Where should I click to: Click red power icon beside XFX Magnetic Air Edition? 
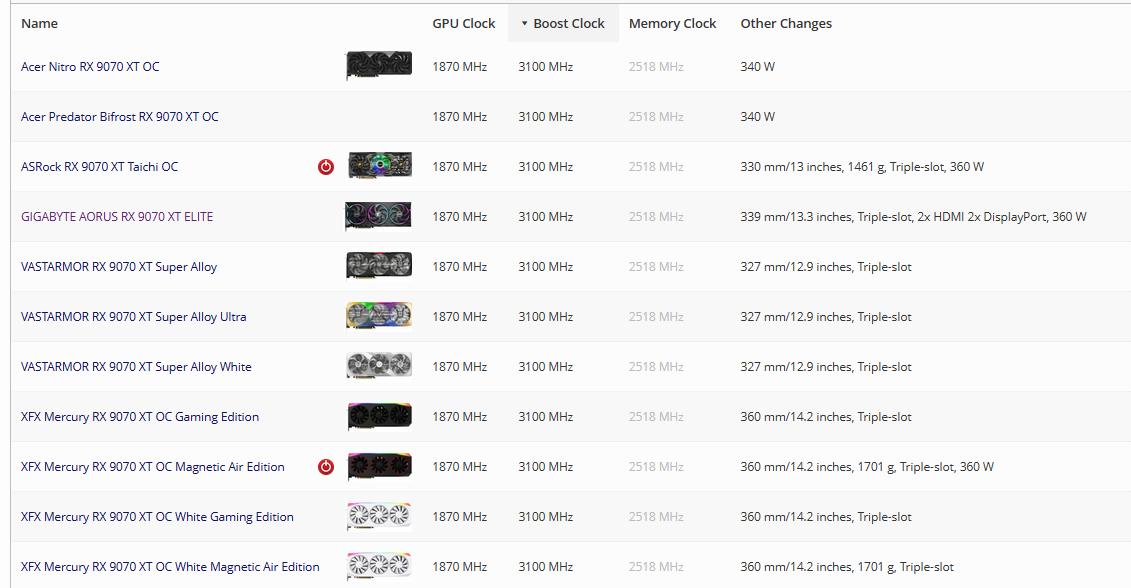pyautogui.click(x=326, y=467)
